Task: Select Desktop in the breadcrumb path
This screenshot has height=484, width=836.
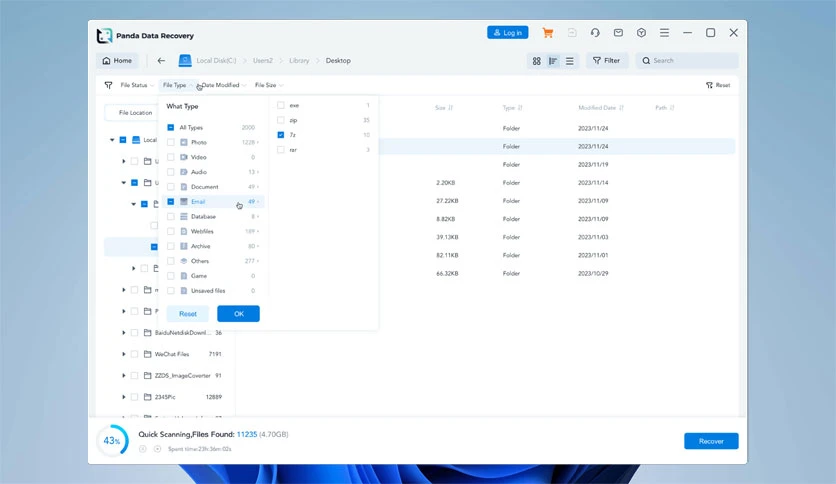Action: (x=338, y=61)
